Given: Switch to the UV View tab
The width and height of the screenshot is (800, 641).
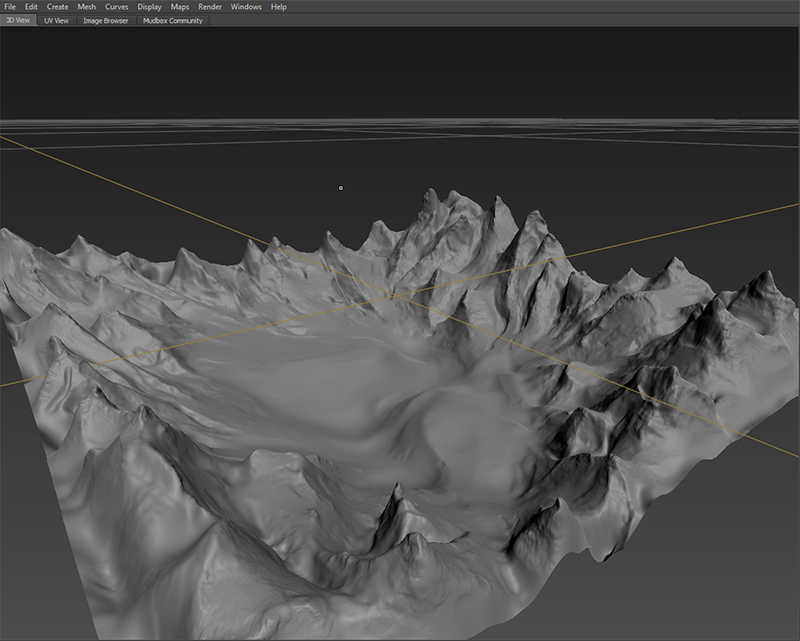Looking at the screenshot, I should 56,20.
